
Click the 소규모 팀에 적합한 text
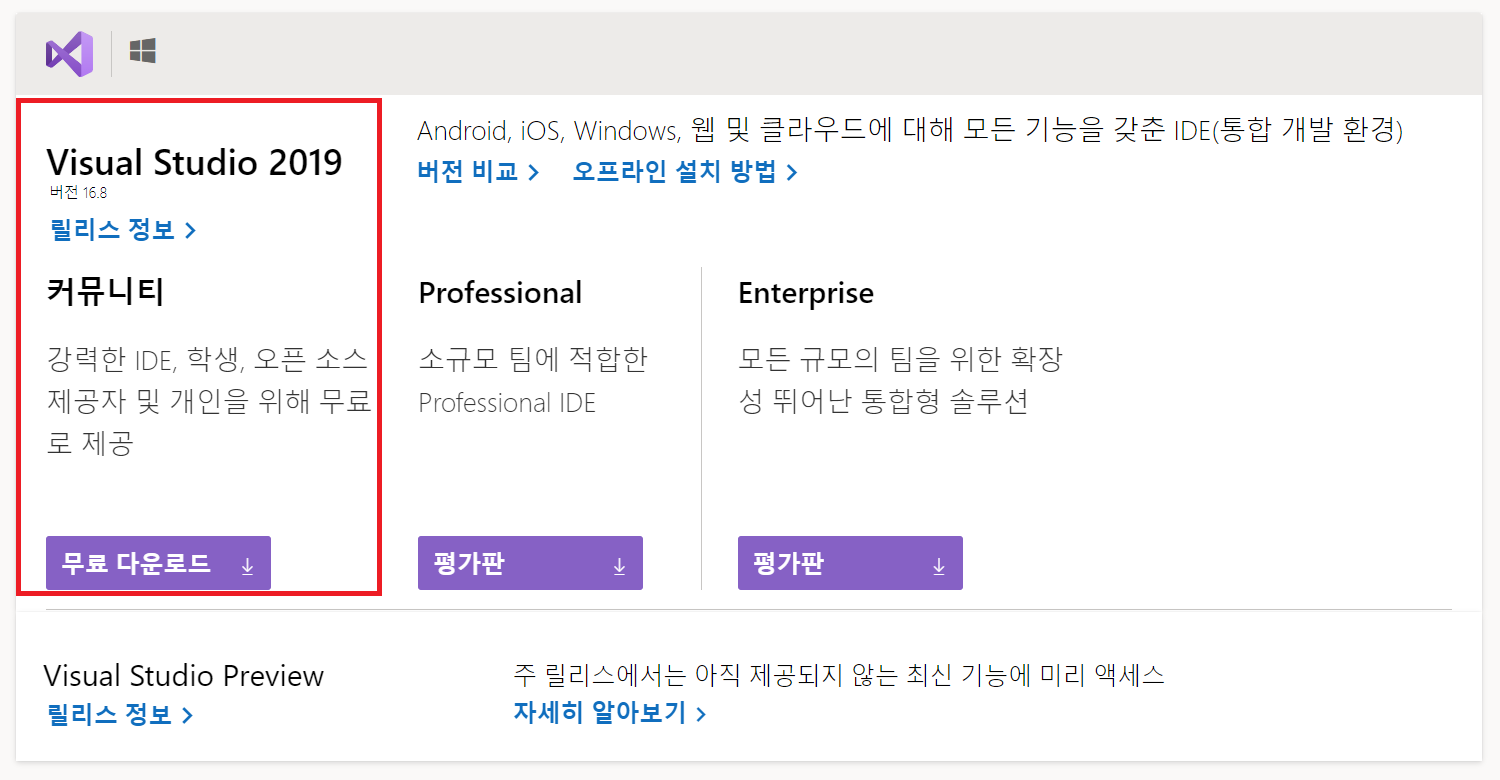click(x=533, y=359)
